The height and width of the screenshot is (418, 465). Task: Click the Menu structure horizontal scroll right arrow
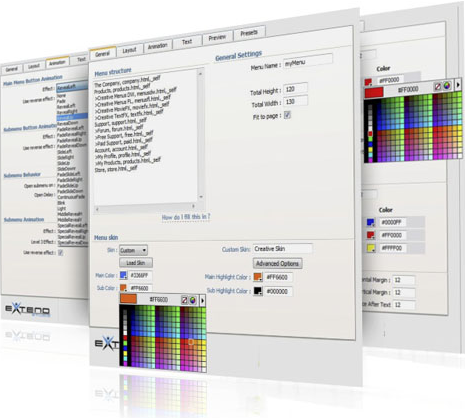coord(193,206)
